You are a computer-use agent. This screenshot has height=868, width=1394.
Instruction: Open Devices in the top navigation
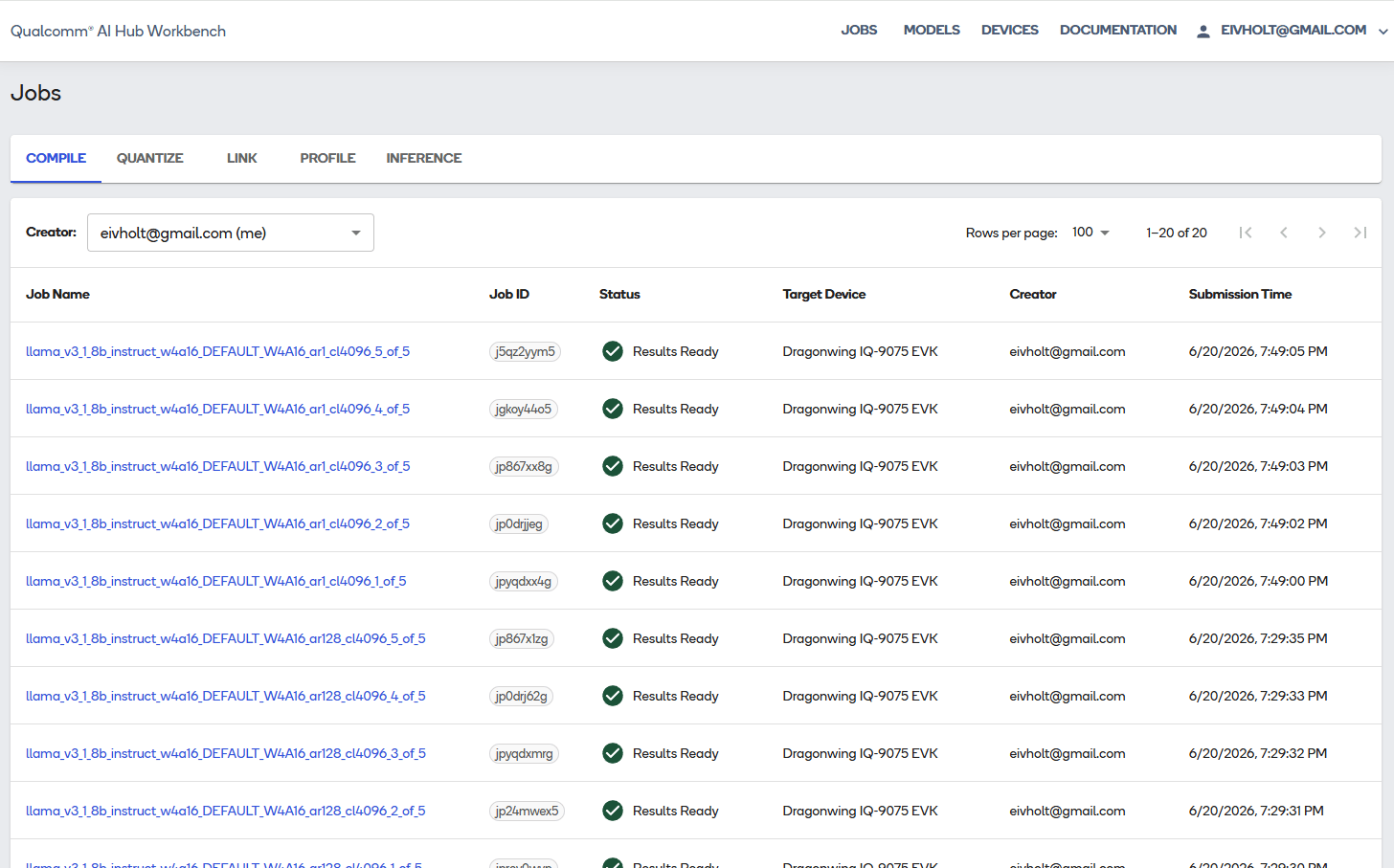(x=1010, y=31)
